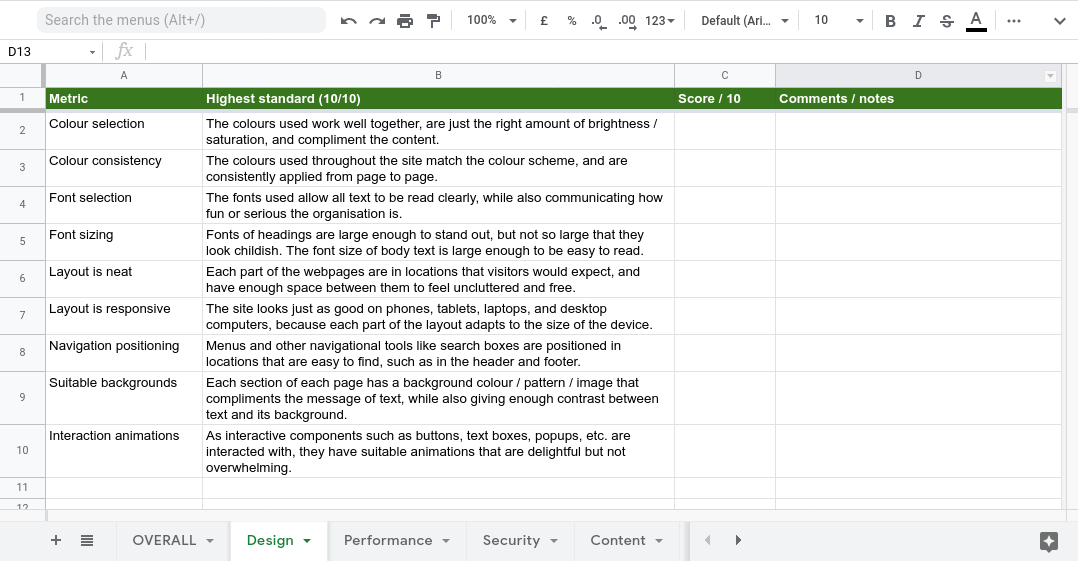Toggle strikethrough formatting

click(x=947, y=21)
